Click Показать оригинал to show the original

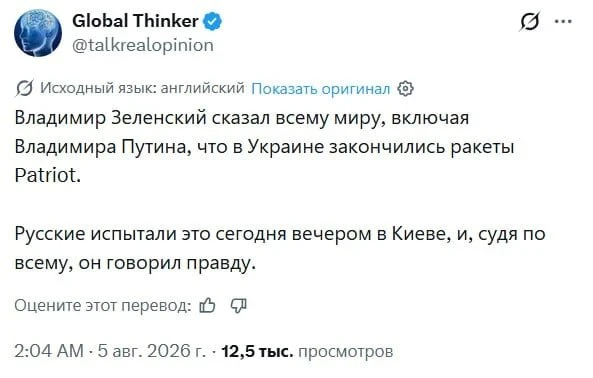pyautogui.click(x=320, y=89)
